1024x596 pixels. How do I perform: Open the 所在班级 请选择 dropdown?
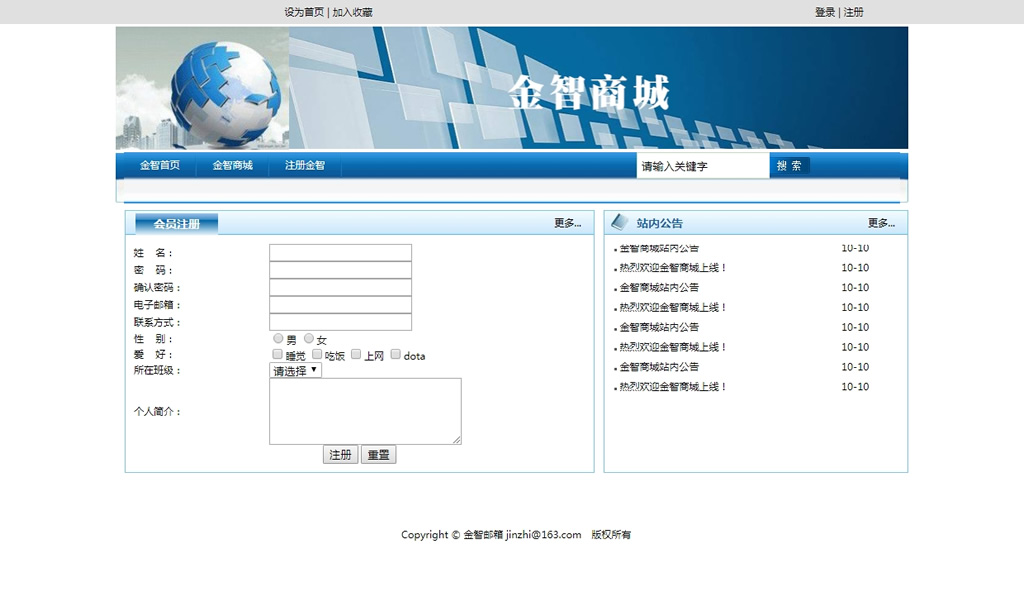tap(295, 370)
